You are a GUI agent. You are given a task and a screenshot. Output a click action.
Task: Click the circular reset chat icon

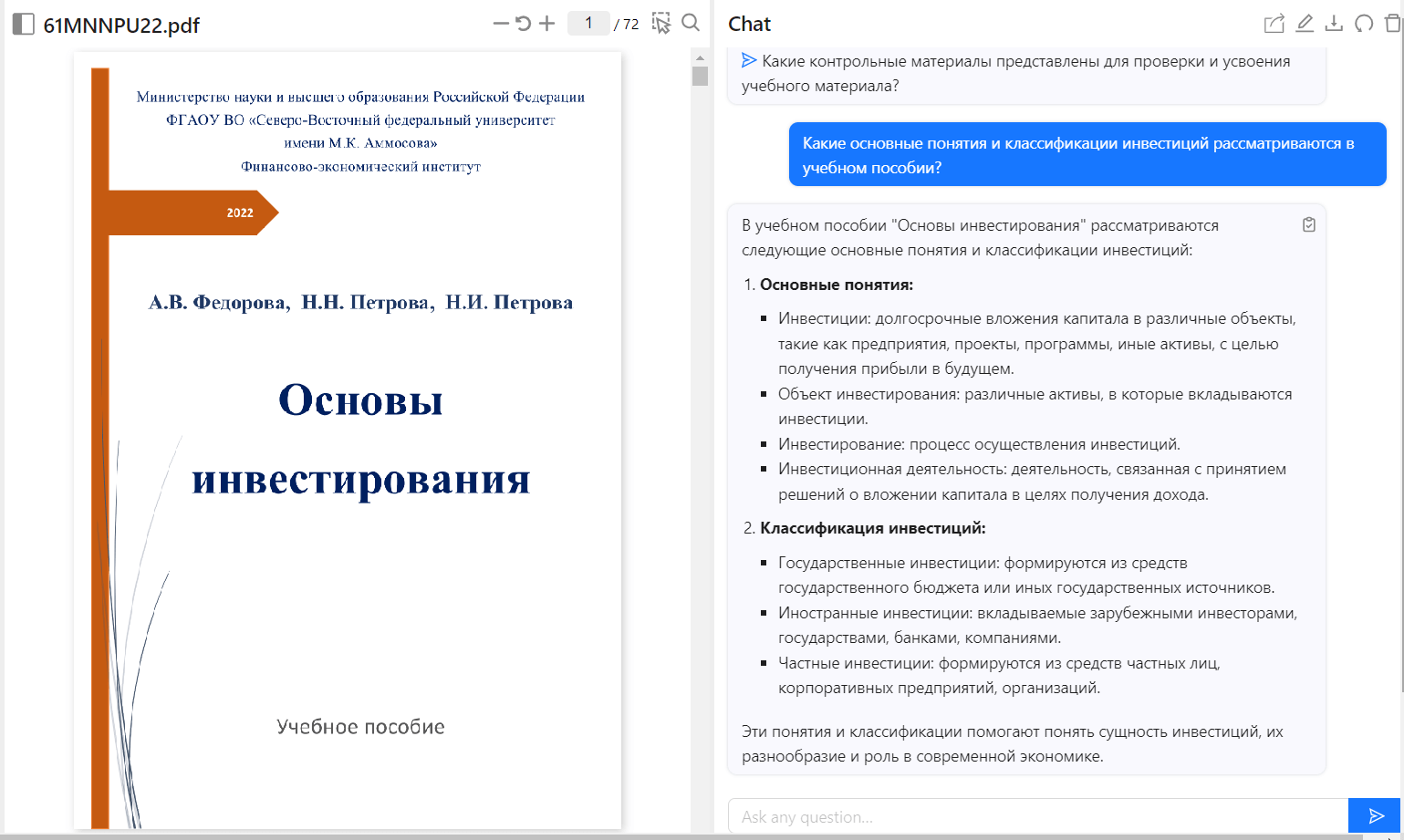click(1364, 24)
